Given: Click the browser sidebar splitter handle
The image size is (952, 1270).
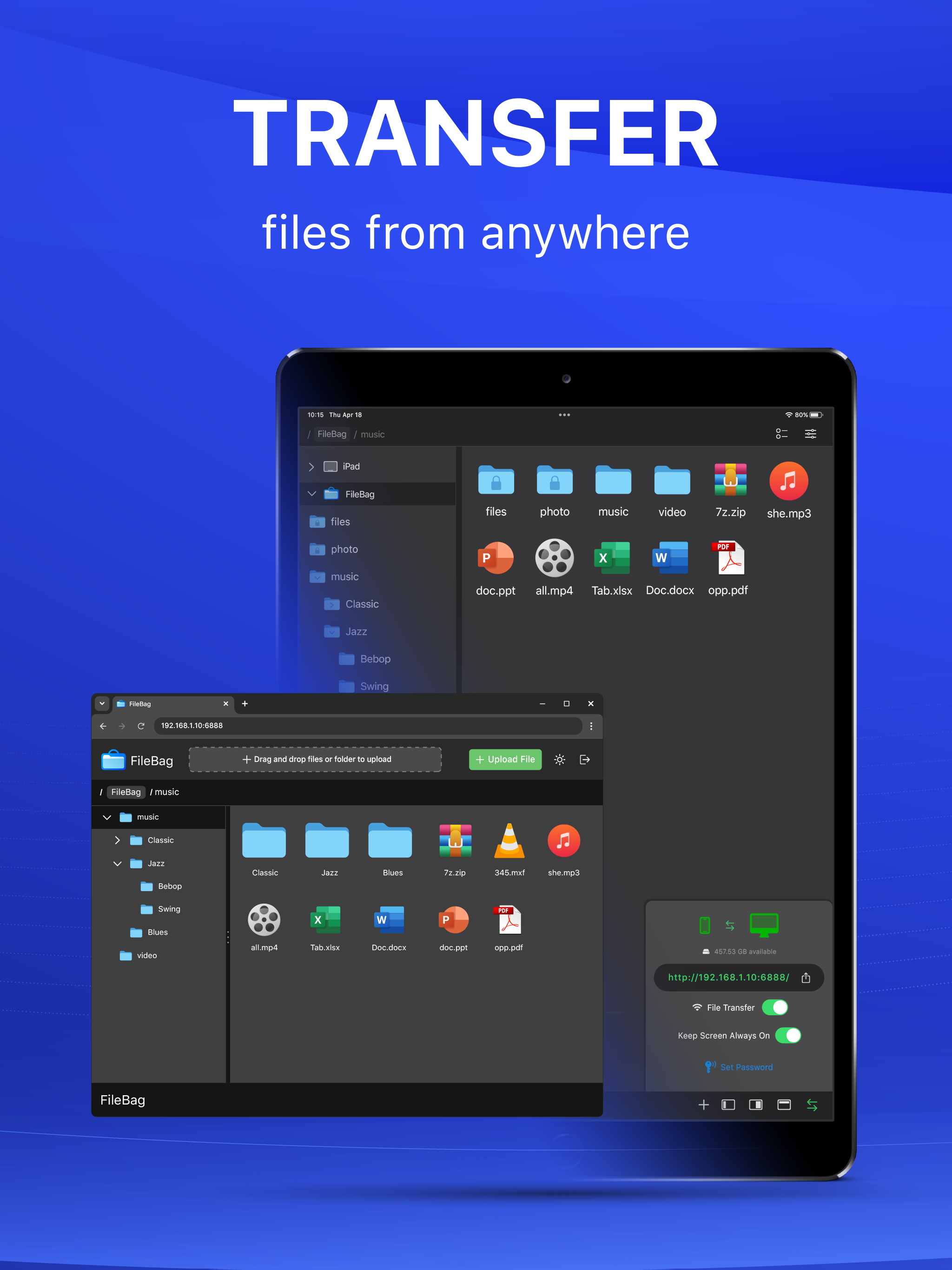Looking at the screenshot, I should pyautogui.click(x=228, y=937).
